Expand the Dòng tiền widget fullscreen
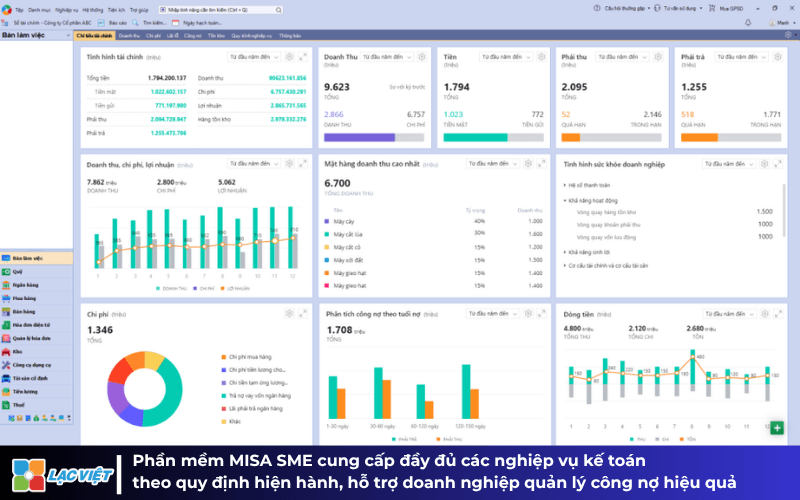The height and width of the screenshot is (500, 800). coord(778,314)
